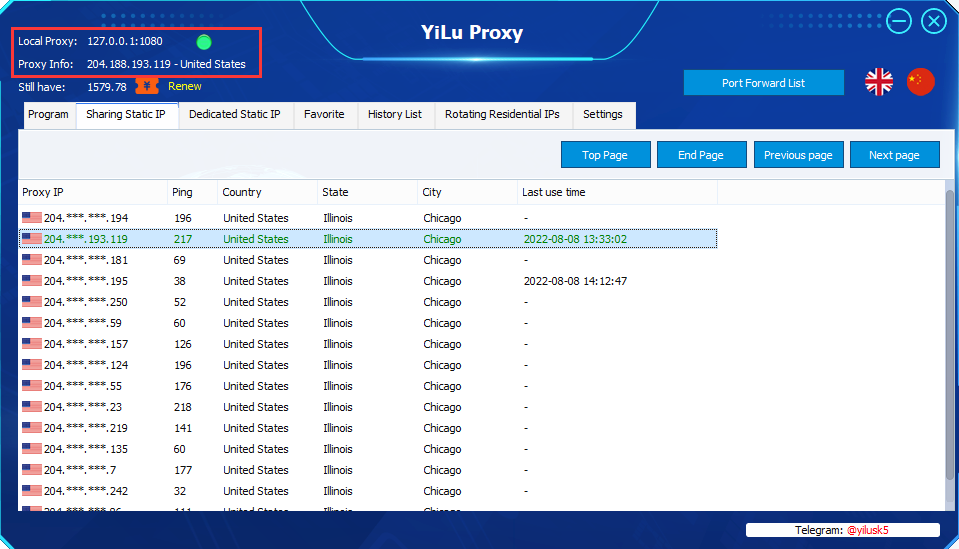
Task: Sort by Country column header
Action: coord(267,192)
